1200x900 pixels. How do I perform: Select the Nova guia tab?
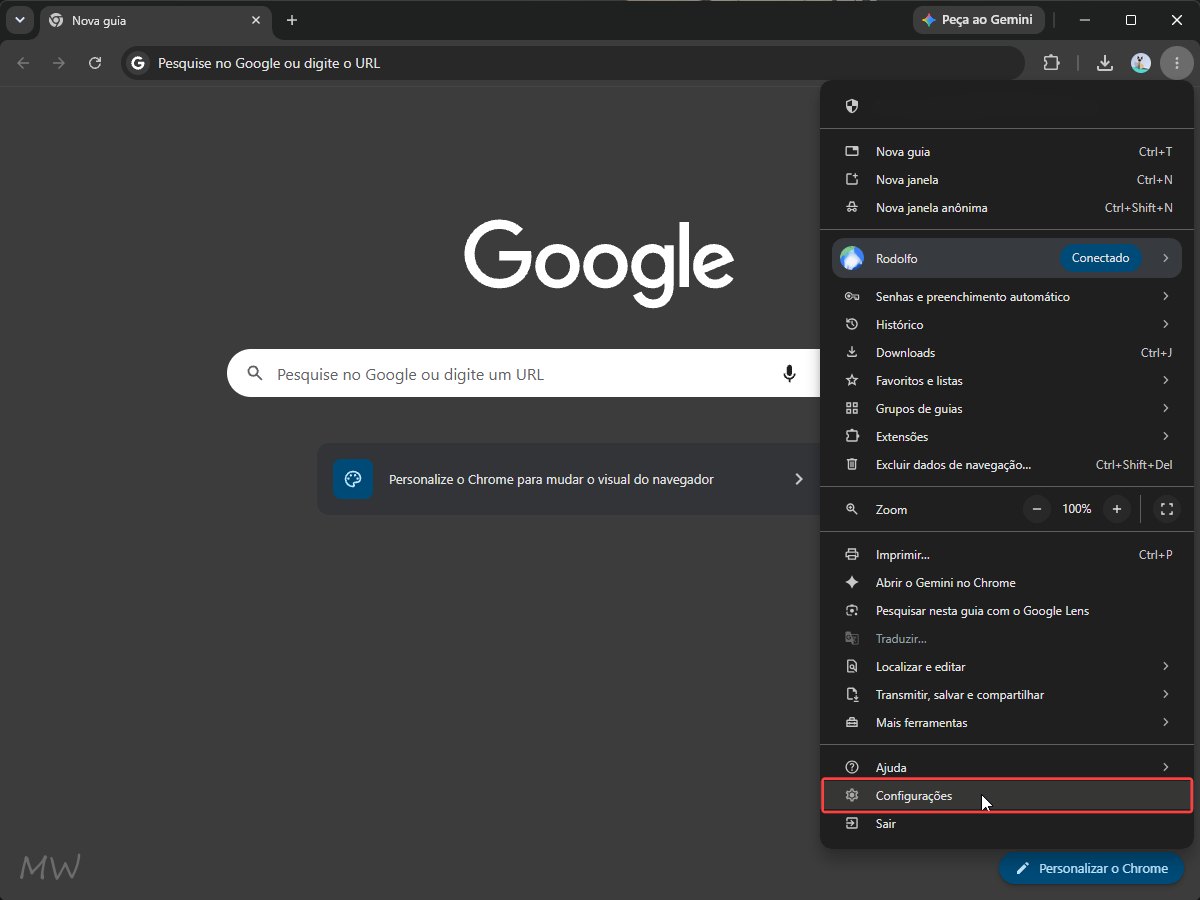coord(155,20)
